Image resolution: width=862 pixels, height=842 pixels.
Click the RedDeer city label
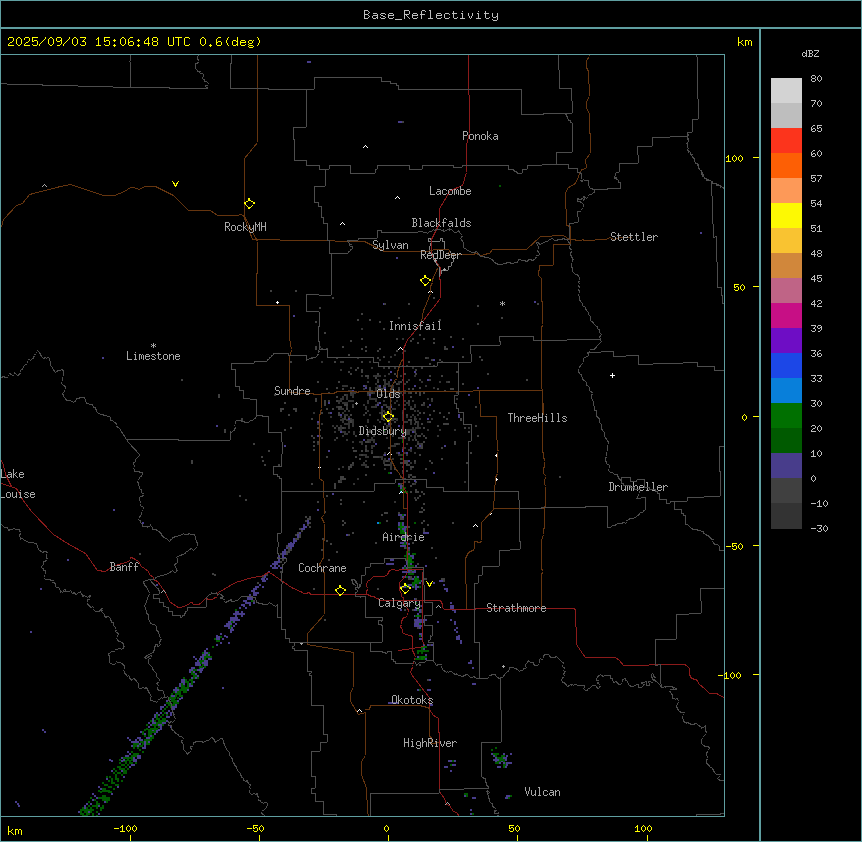(440, 255)
